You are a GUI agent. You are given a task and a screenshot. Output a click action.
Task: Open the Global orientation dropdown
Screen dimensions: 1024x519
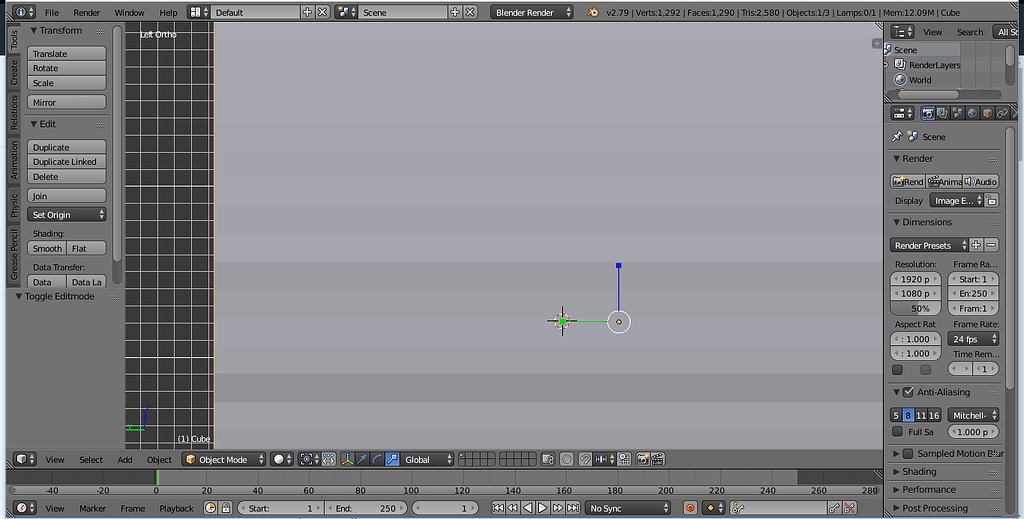coord(427,459)
